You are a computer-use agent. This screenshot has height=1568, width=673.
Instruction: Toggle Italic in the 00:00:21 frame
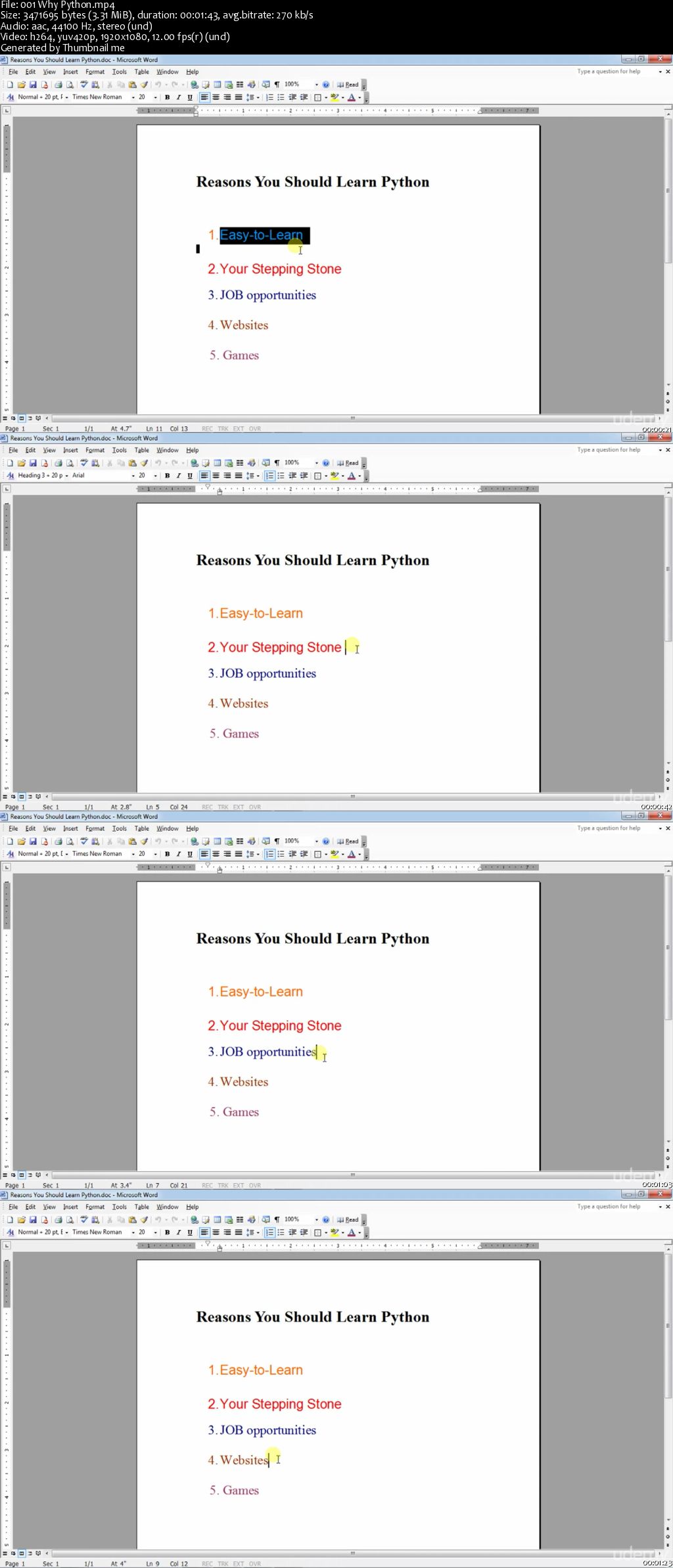179,97
